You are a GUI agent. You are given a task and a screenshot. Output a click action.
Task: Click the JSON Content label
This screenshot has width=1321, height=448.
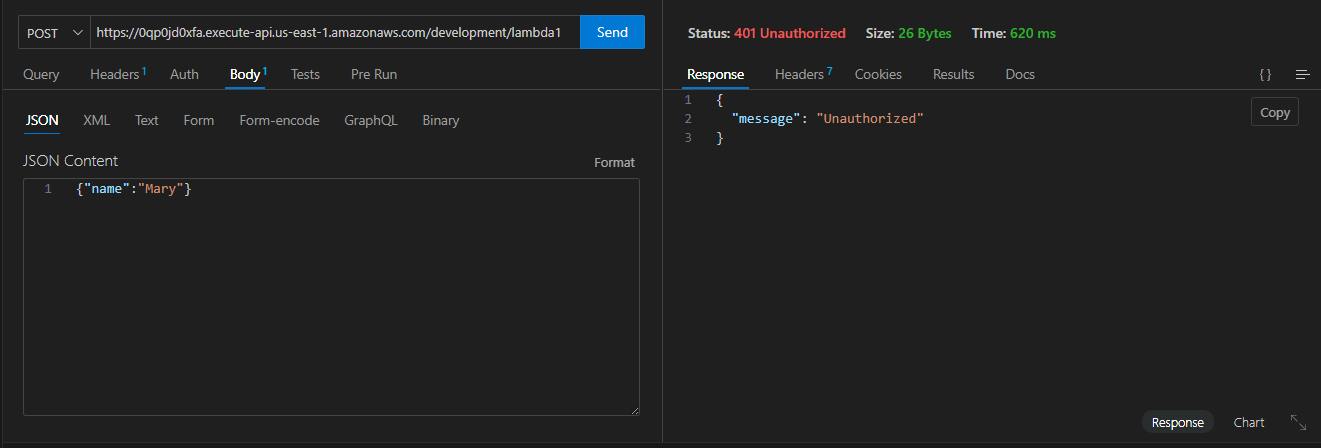(x=70, y=161)
